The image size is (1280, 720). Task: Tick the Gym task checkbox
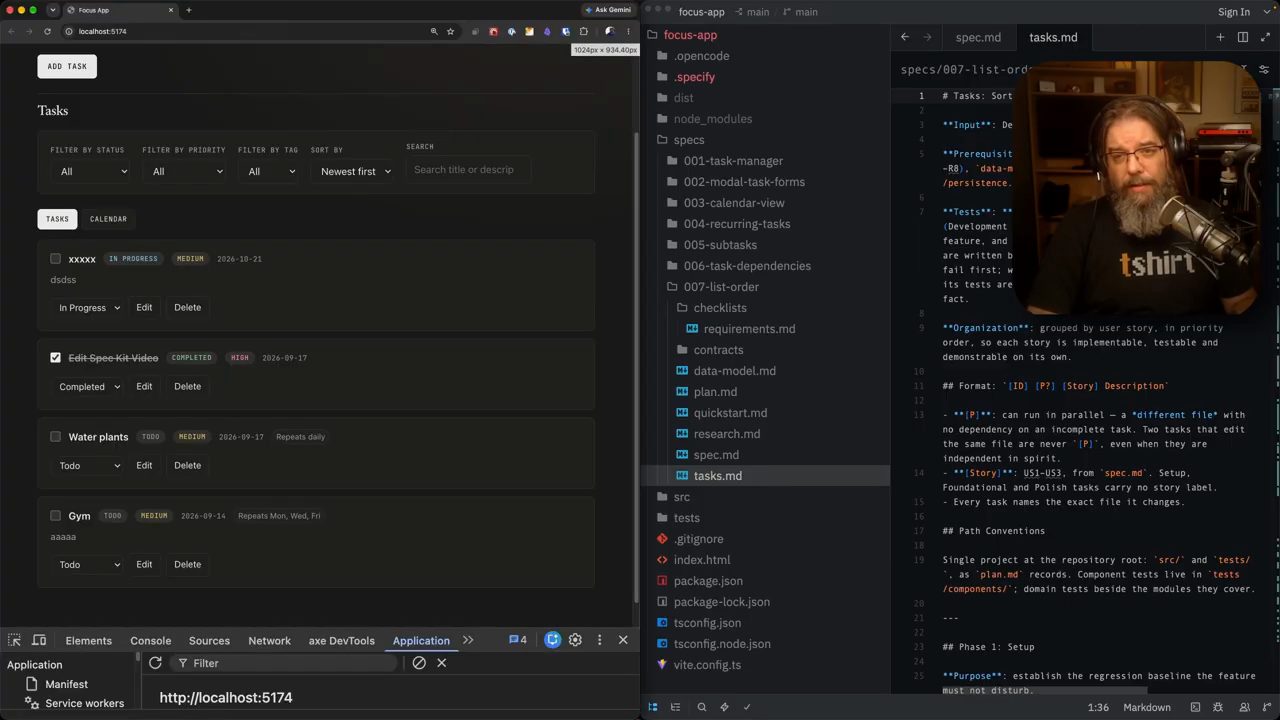tap(55, 515)
